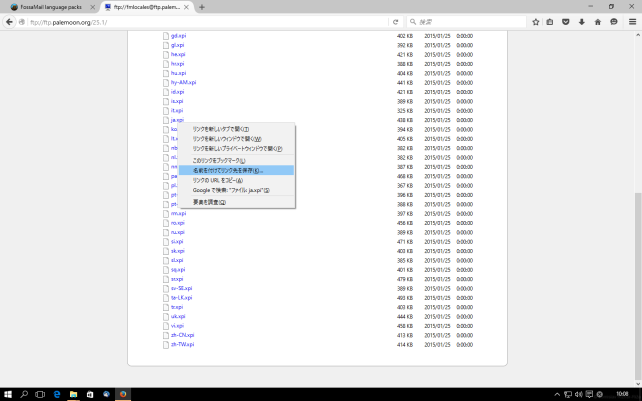Viewport: 642px width, 401px height.
Task: Focus the search box in toolbar
Action: tap(467, 22)
